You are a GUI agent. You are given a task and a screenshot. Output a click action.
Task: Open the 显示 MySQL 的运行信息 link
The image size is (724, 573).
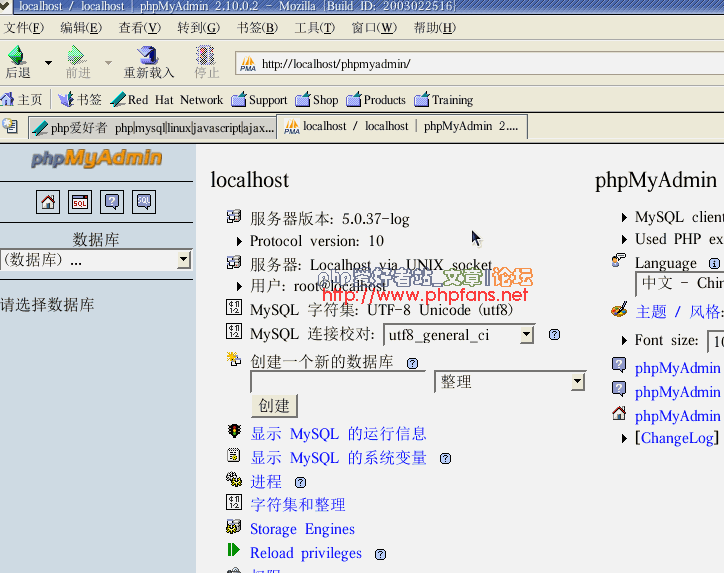coord(338,434)
